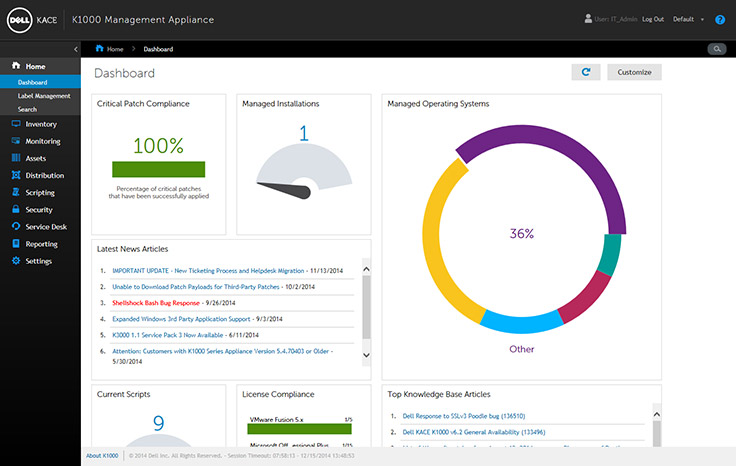This screenshot has height=466, width=736.
Task: Click the Monitoring sidebar icon
Action: coord(16,141)
